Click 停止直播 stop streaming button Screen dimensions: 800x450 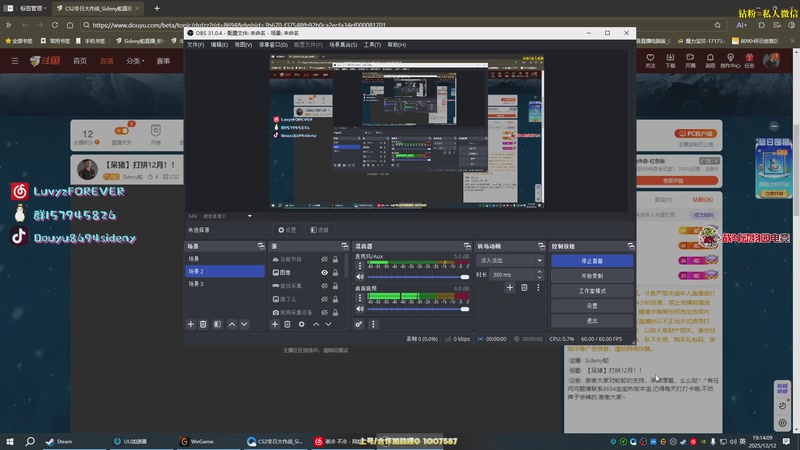pyautogui.click(x=592, y=261)
